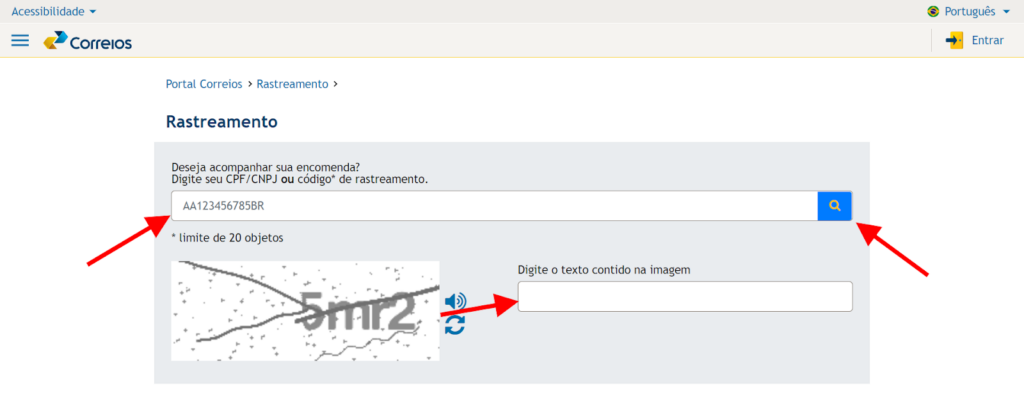Click the magnifier search button

(834, 206)
